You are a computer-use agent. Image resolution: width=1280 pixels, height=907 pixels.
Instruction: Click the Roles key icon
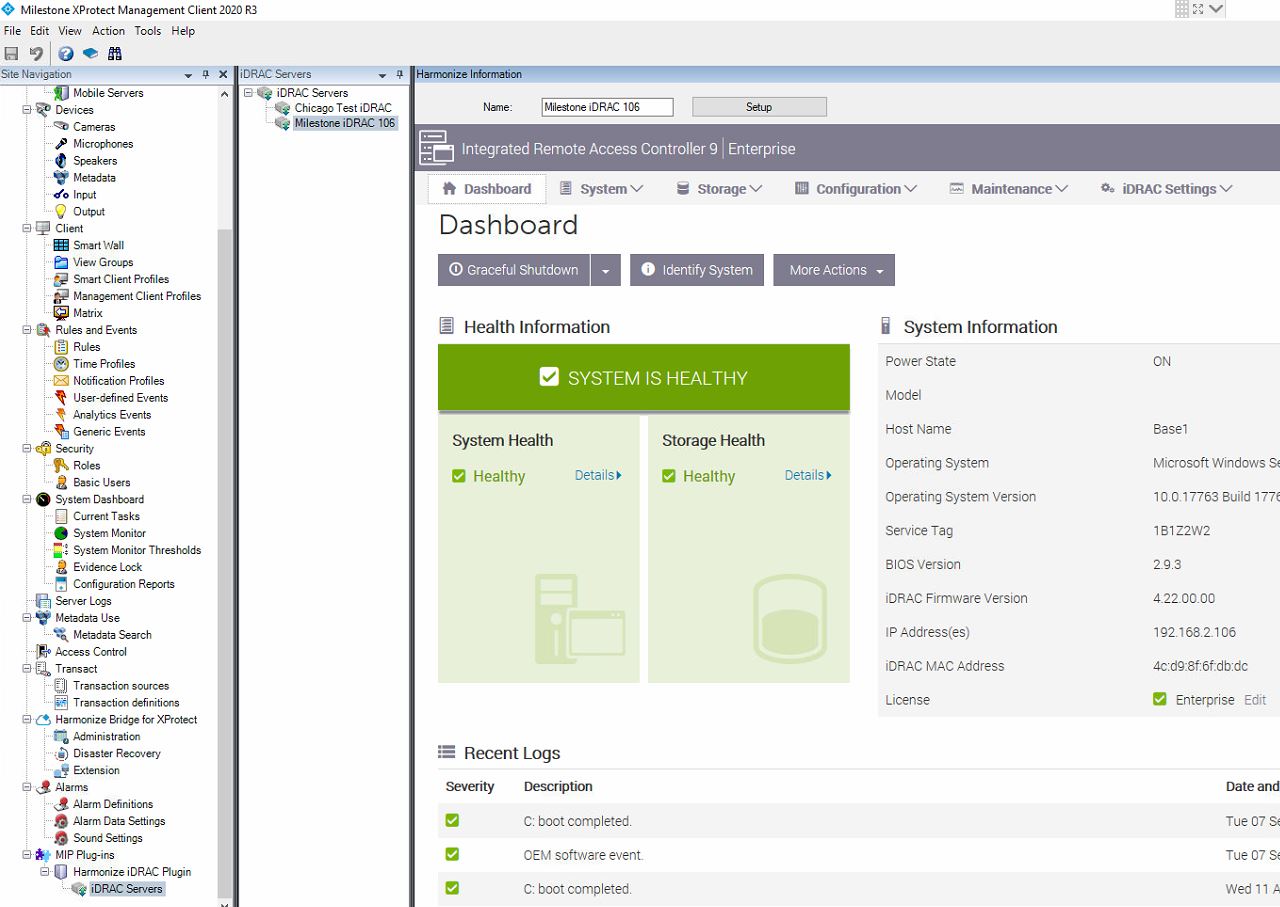62,466
